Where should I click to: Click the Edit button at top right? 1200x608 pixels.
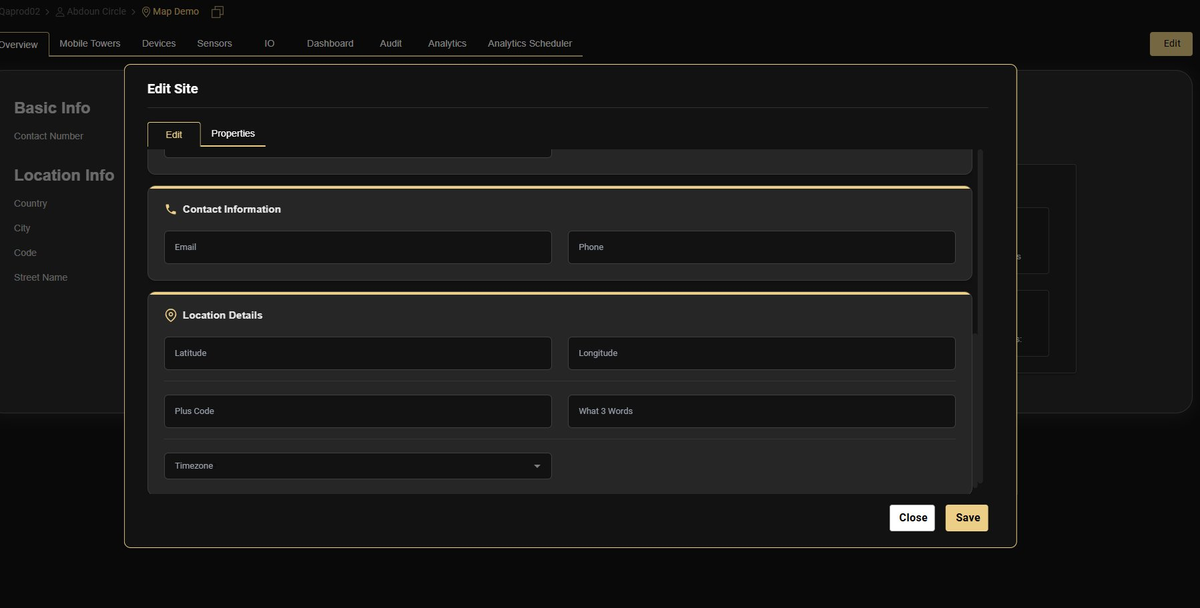[x=1171, y=44]
